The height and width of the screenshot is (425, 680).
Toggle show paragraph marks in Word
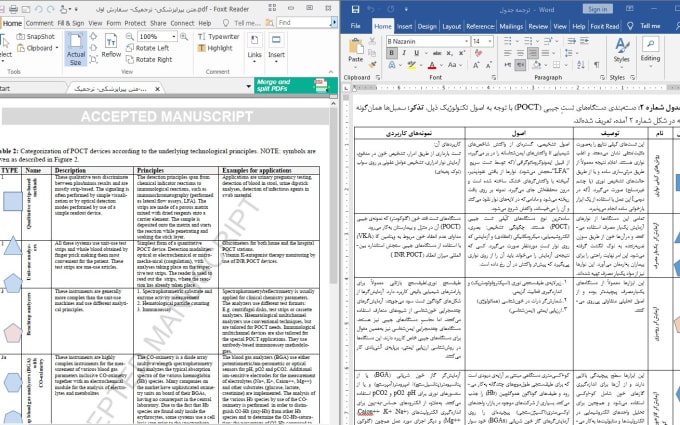(x=597, y=65)
